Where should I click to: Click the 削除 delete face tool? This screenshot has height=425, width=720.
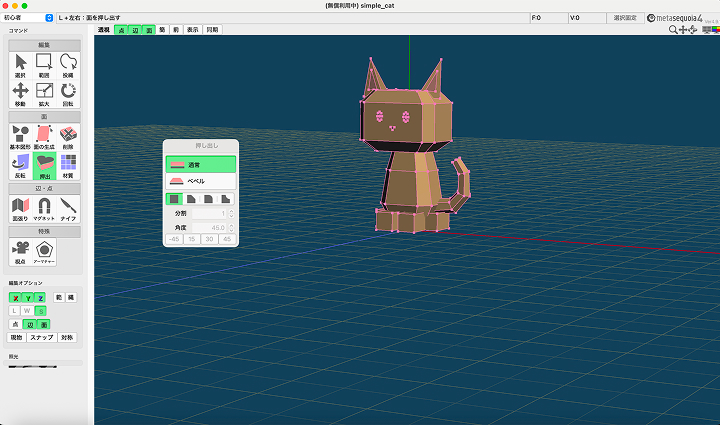tap(68, 137)
